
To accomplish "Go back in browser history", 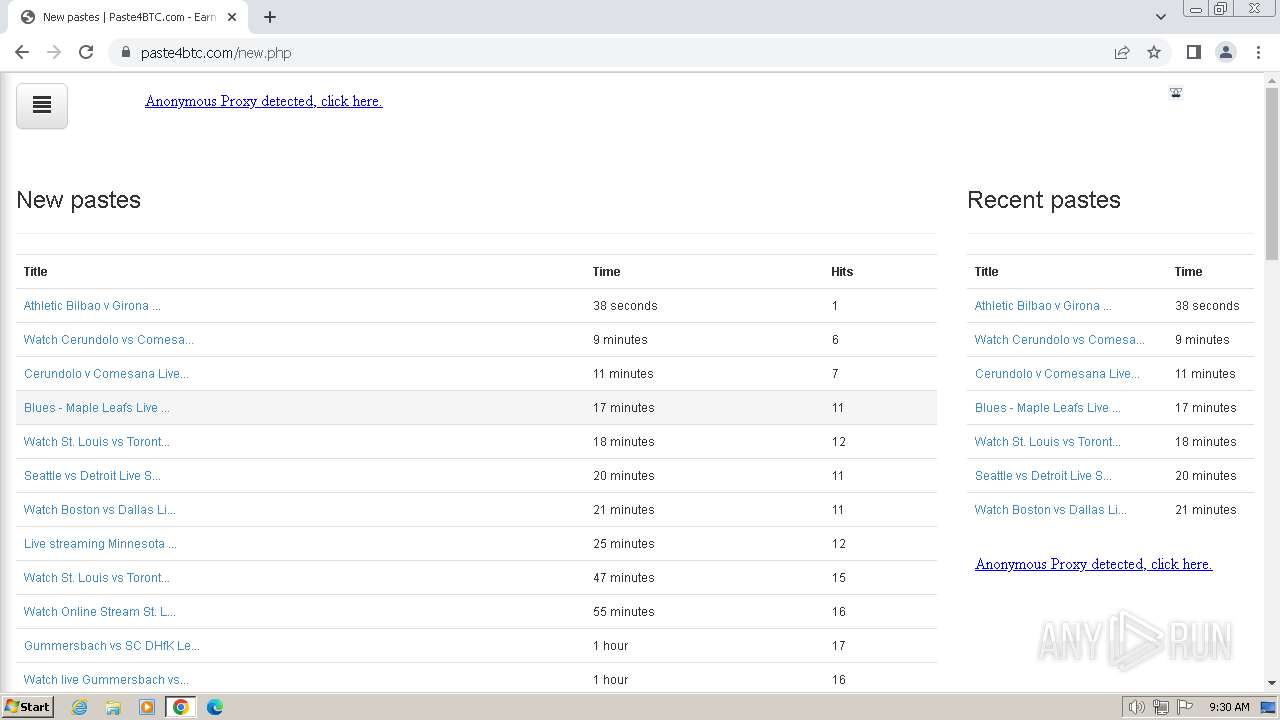I will [x=22, y=52].
